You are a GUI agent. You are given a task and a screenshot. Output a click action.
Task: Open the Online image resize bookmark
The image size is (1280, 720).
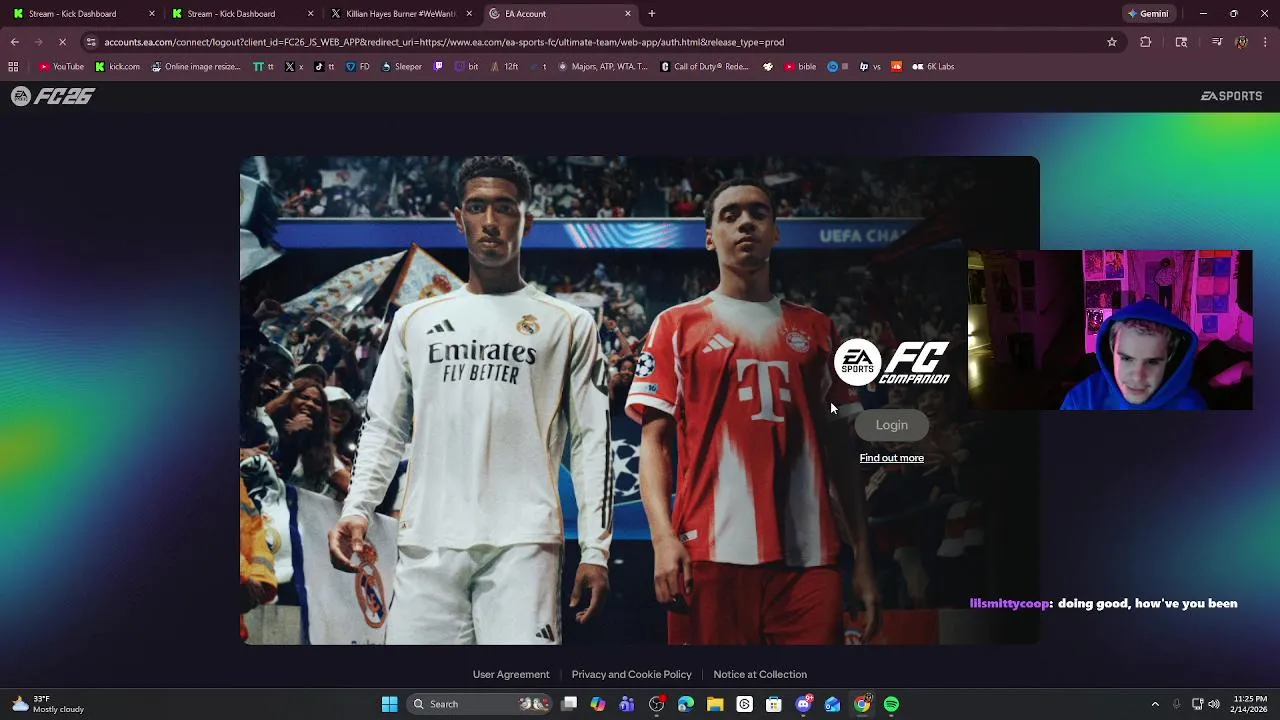196,67
